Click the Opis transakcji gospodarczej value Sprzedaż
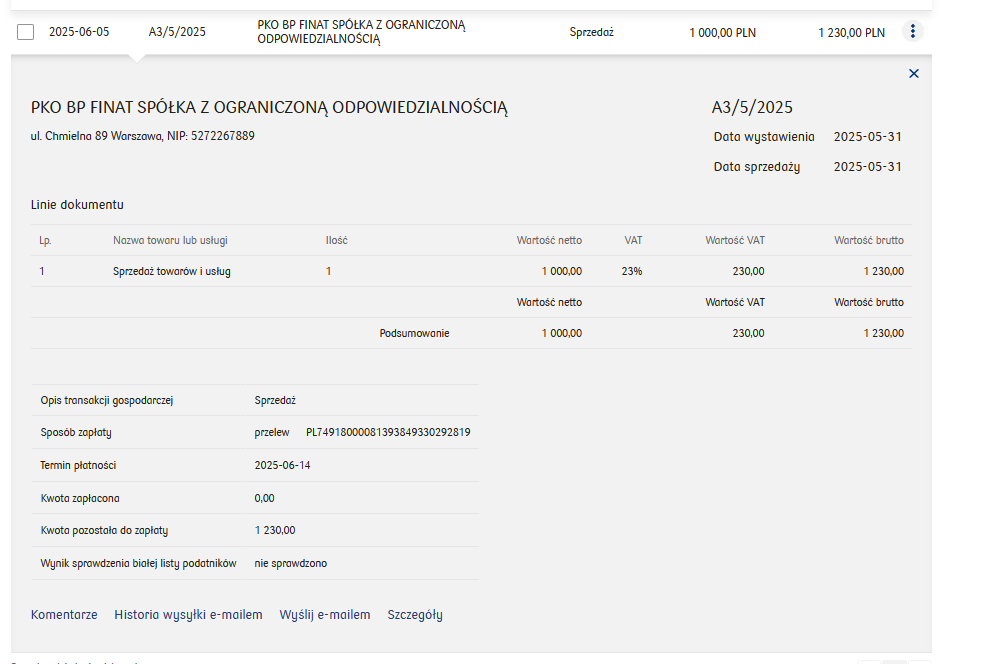This screenshot has height=664, width=986. [275, 400]
